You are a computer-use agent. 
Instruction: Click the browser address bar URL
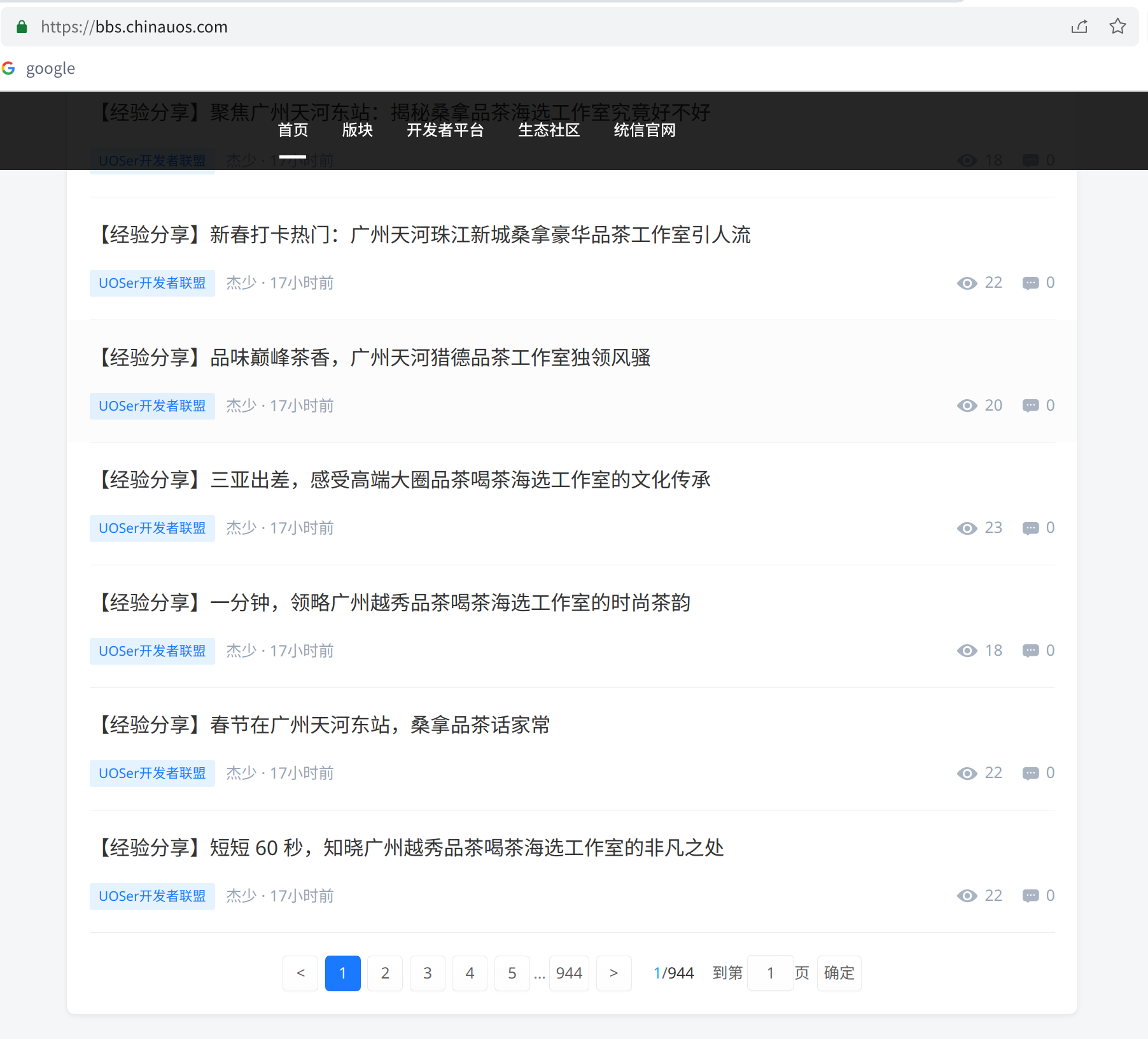134,27
